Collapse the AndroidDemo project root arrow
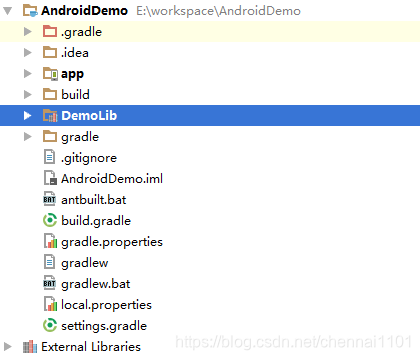This screenshot has height=360, width=420. point(7,11)
